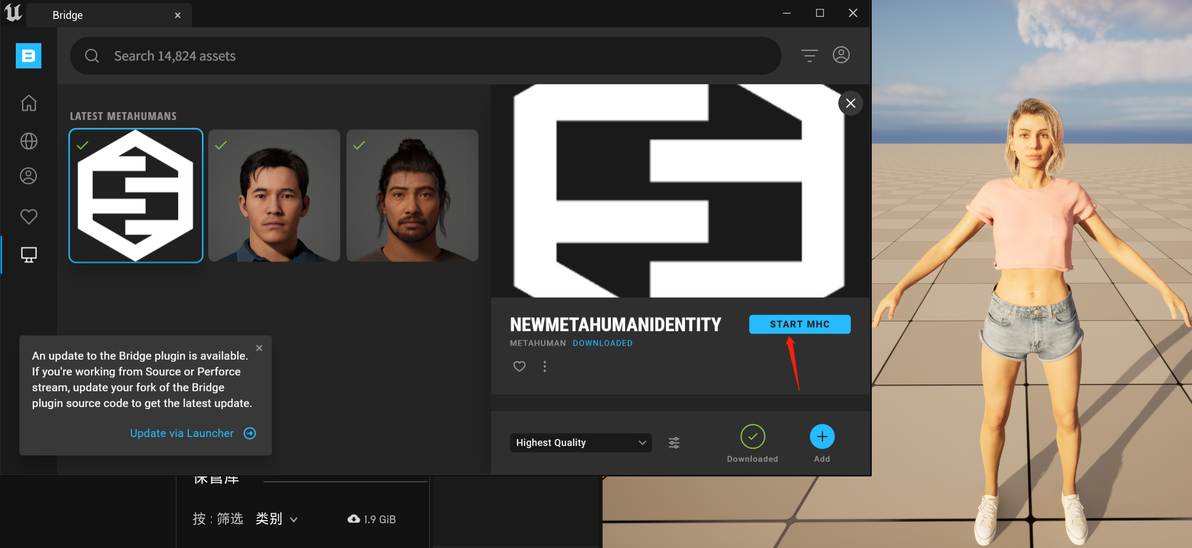Viewport: 1192px width, 548px height.
Task: Maximize the Bridge window
Action: [x=820, y=13]
